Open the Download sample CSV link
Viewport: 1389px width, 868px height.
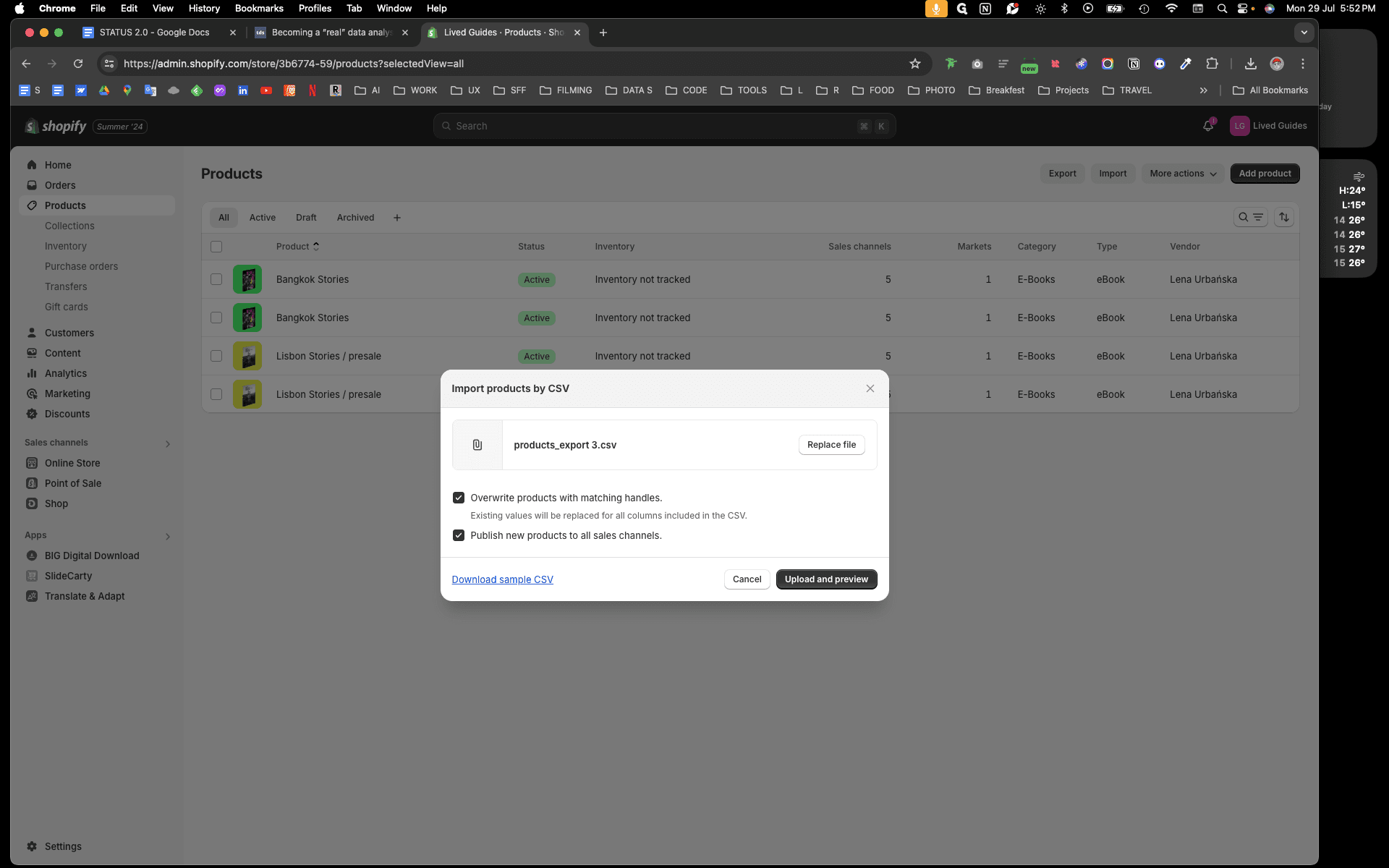(503, 579)
